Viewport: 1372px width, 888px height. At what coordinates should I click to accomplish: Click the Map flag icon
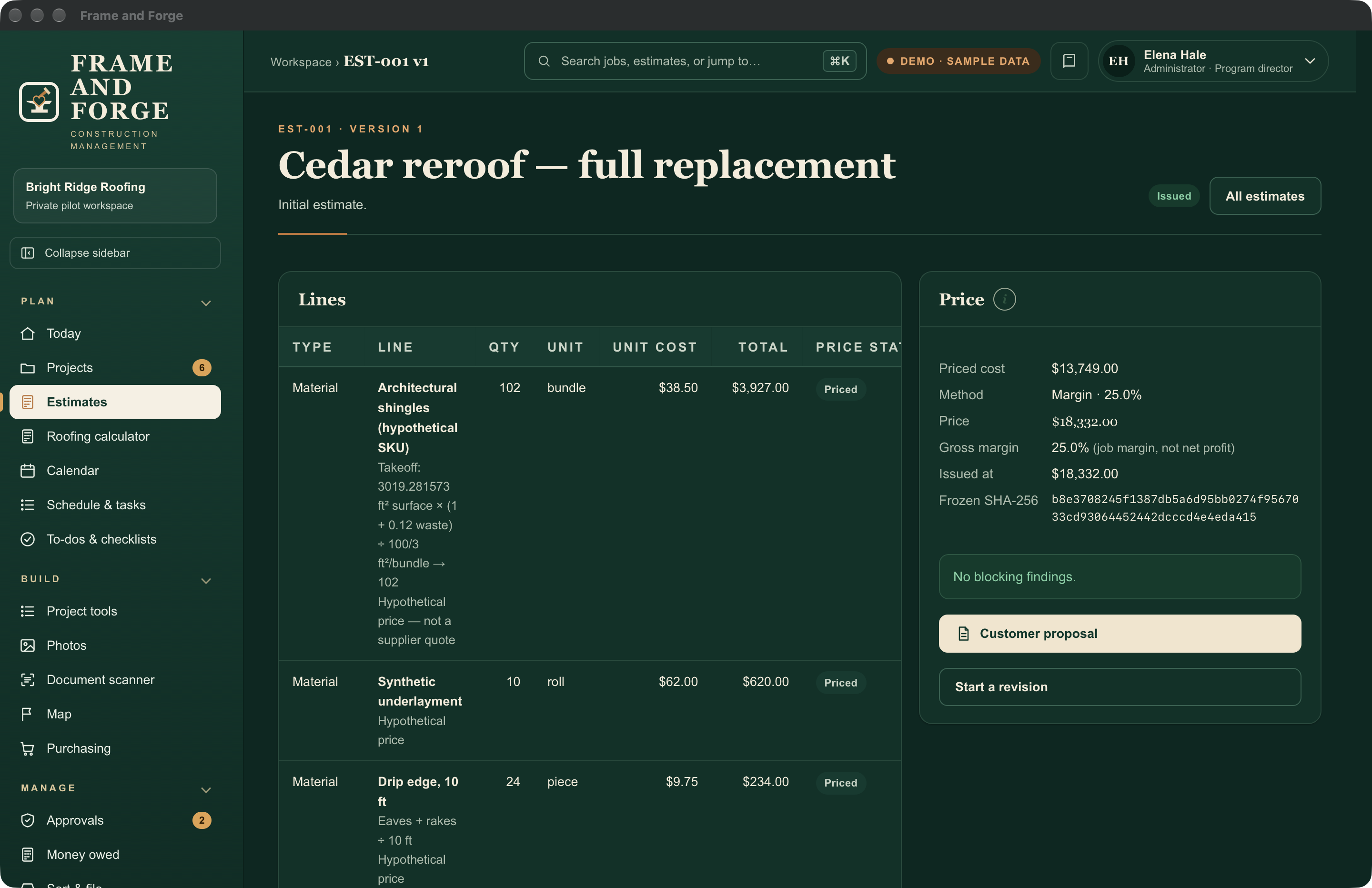(x=28, y=714)
